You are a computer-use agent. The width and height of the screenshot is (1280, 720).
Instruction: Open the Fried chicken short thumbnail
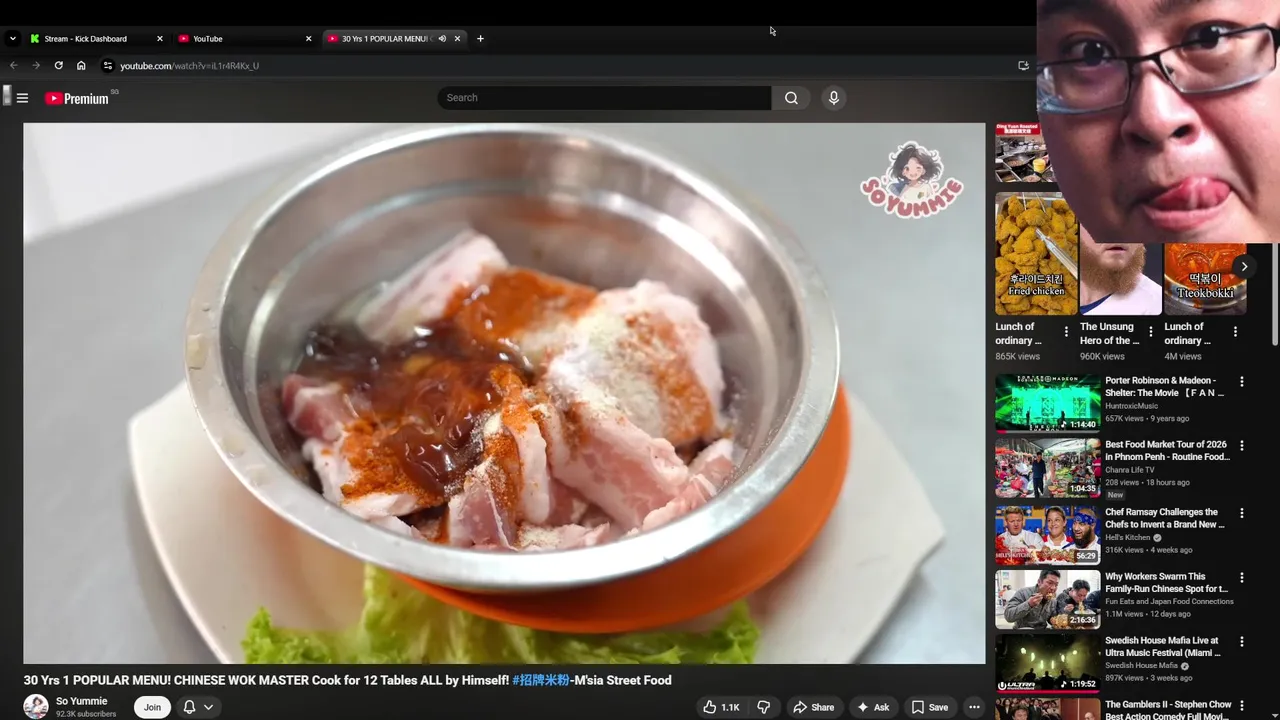(1036, 254)
